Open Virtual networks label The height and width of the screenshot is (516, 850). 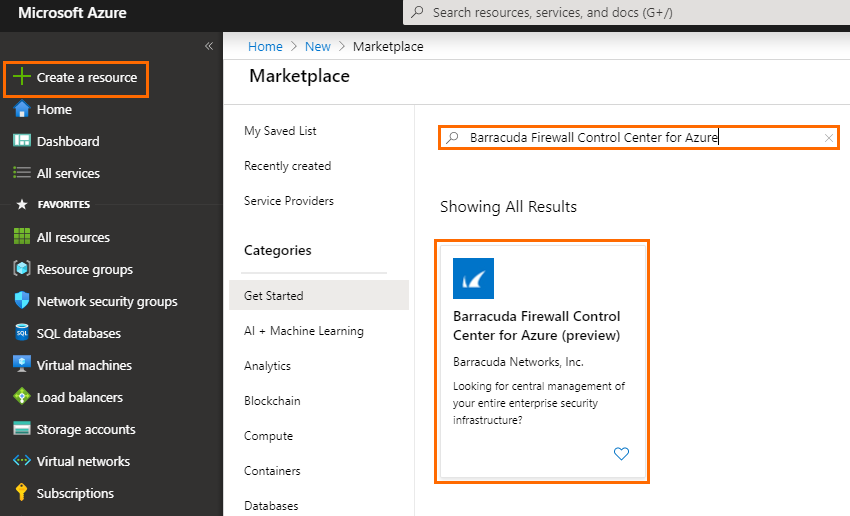pos(83,461)
